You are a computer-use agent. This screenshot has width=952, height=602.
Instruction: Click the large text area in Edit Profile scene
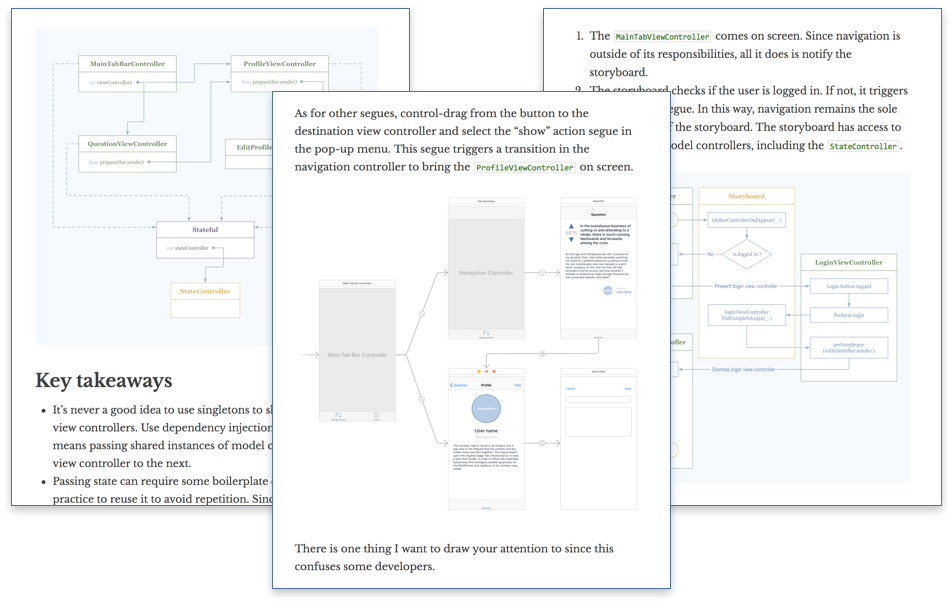[598, 422]
